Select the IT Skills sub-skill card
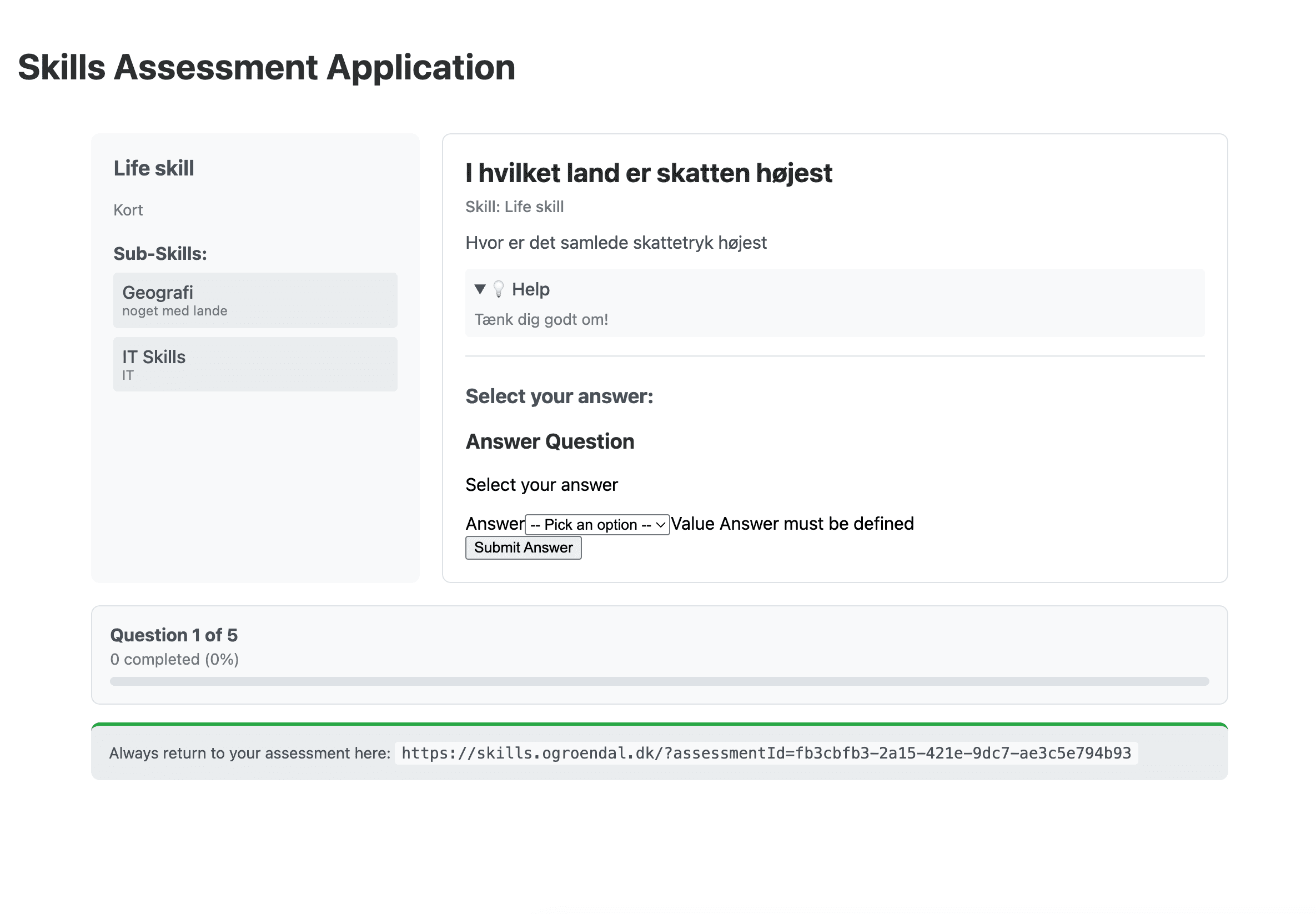1316x914 pixels. 255,364
